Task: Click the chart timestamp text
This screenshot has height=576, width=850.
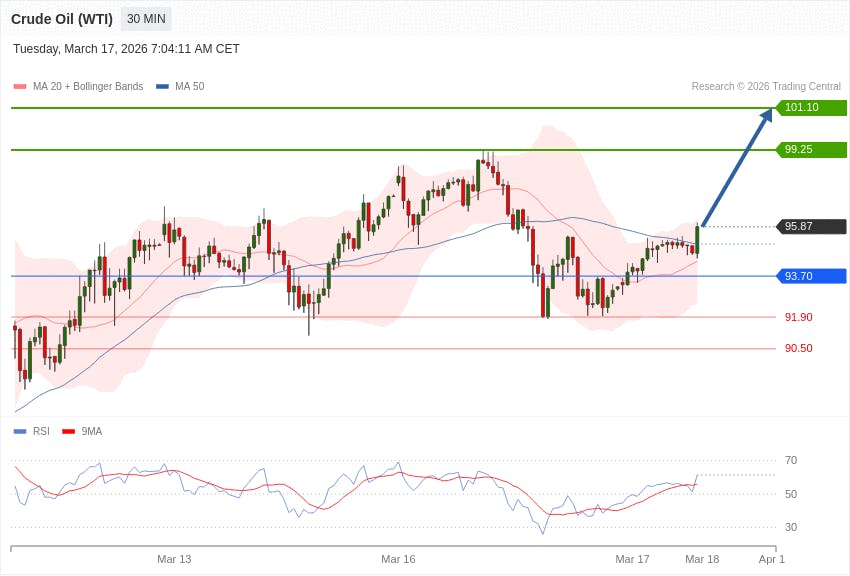Action: coord(126,49)
